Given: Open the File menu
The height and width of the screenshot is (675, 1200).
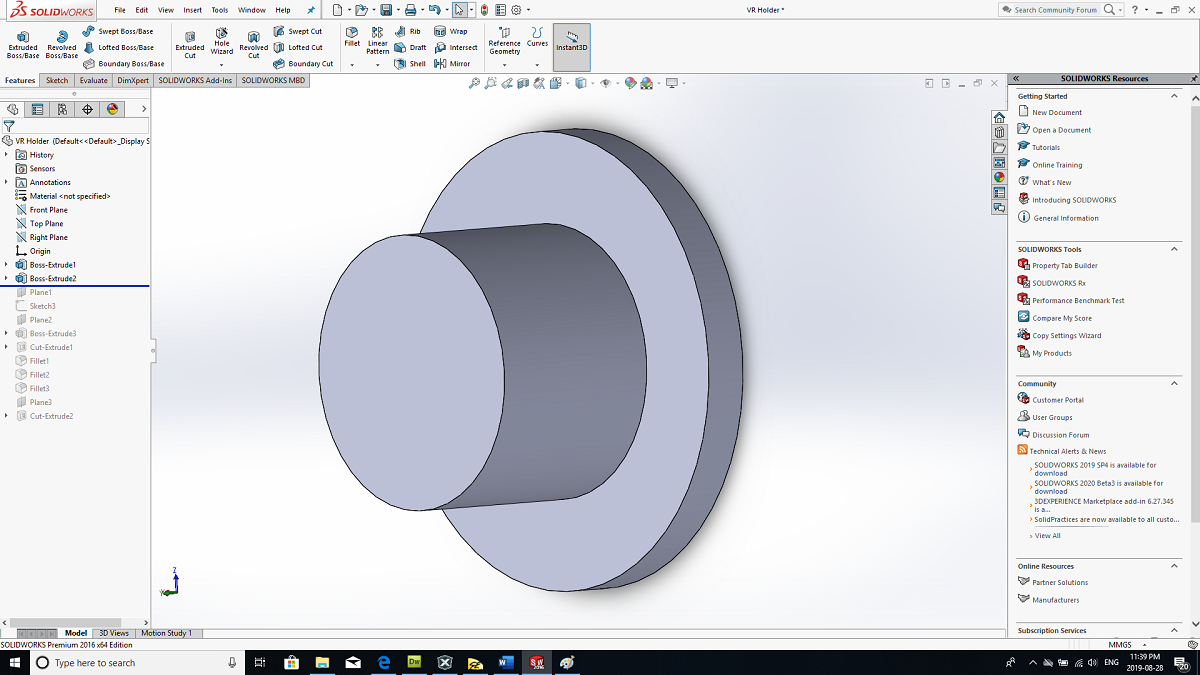Looking at the screenshot, I should [x=120, y=10].
